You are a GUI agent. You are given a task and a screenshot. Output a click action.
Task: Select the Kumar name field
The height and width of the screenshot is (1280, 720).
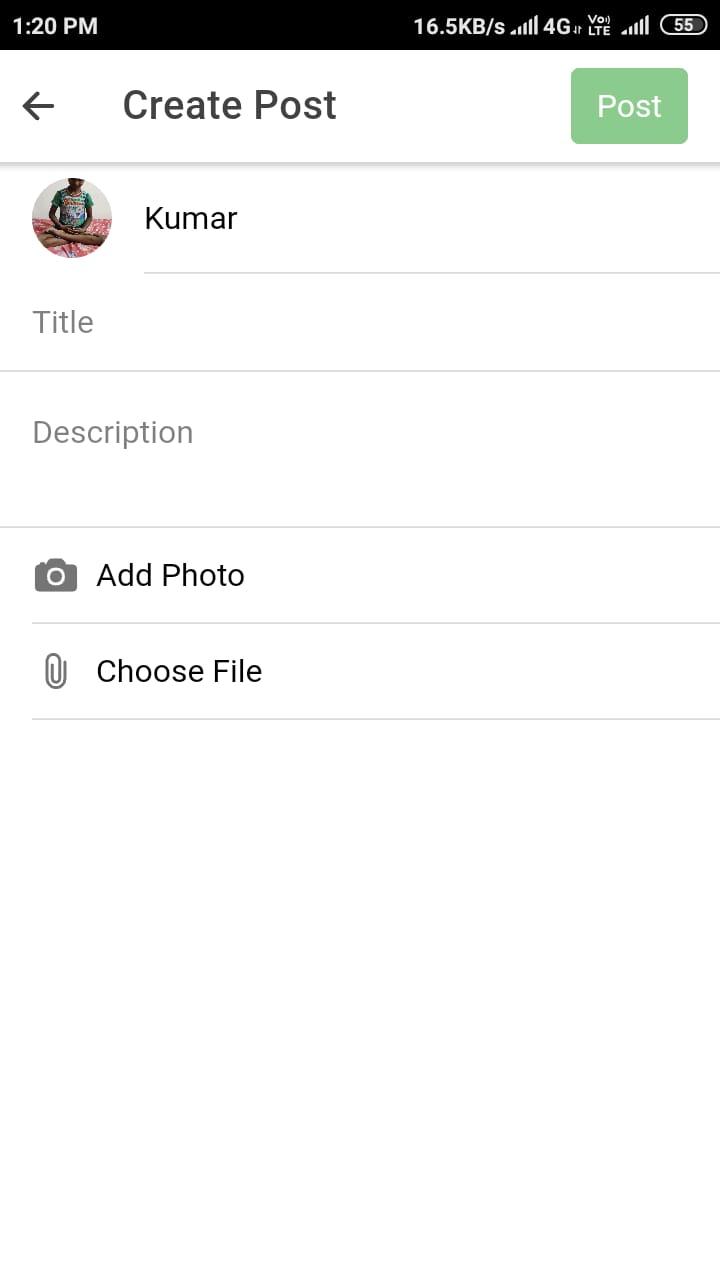432,218
